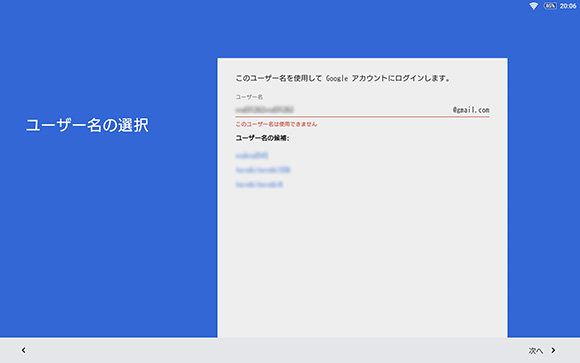Tap the forward chevron beside 次へ
Image resolution: width=580 pixels, height=363 pixels.
(x=553, y=350)
